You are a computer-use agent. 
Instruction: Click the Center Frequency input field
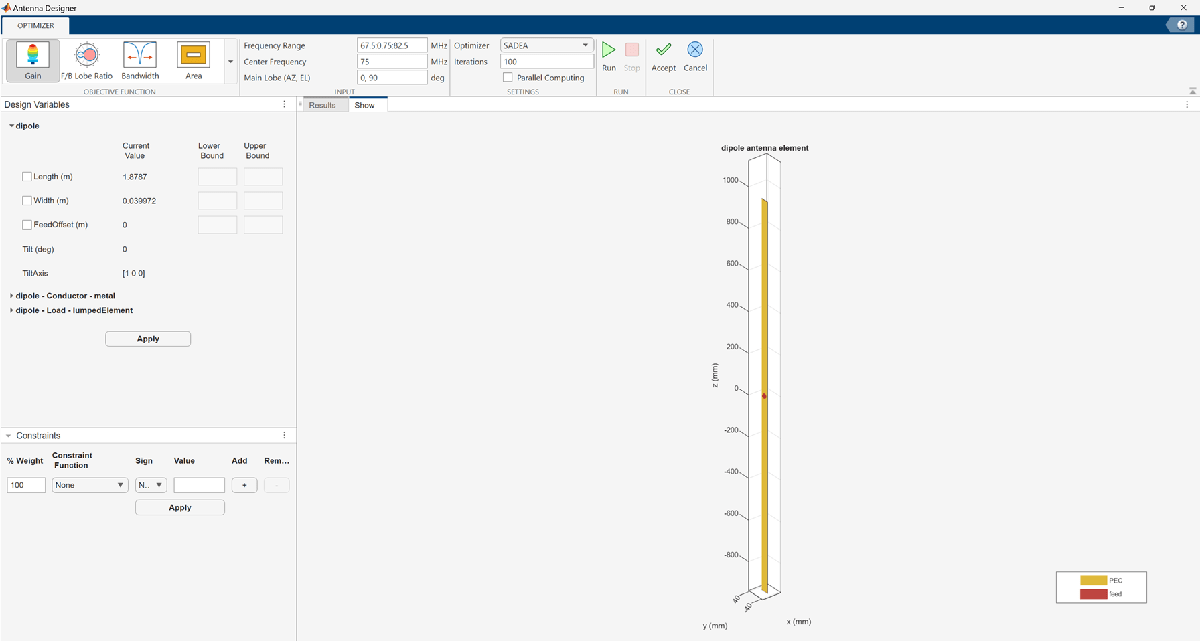(392, 61)
